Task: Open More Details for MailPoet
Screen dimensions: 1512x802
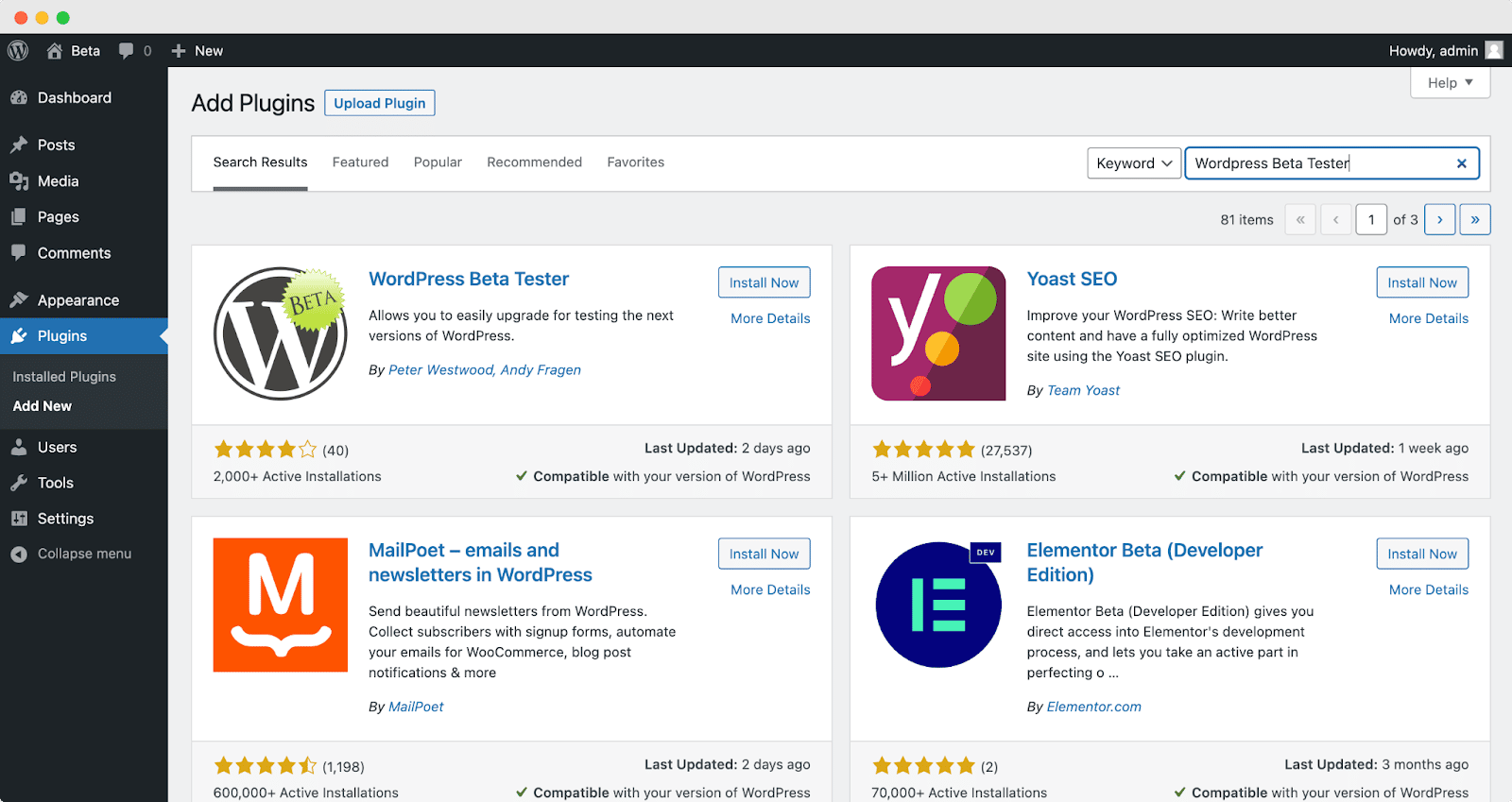Action: (x=770, y=589)
